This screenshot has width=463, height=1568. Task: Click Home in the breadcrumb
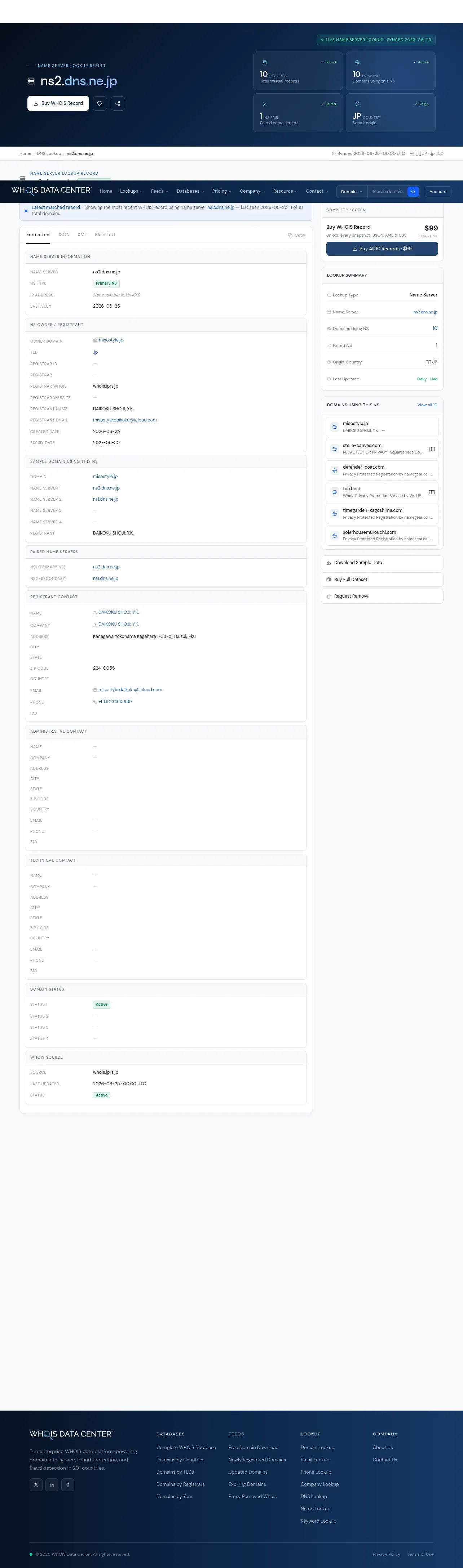point(25,153)
